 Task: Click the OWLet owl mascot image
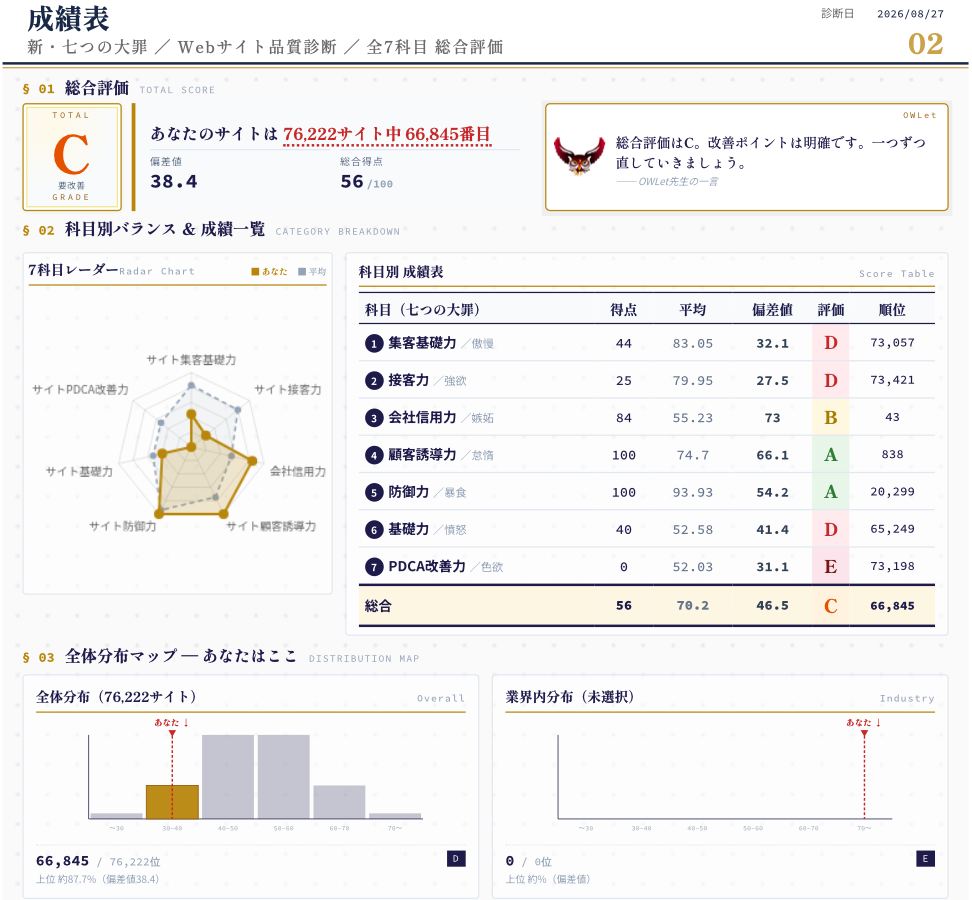579,156
